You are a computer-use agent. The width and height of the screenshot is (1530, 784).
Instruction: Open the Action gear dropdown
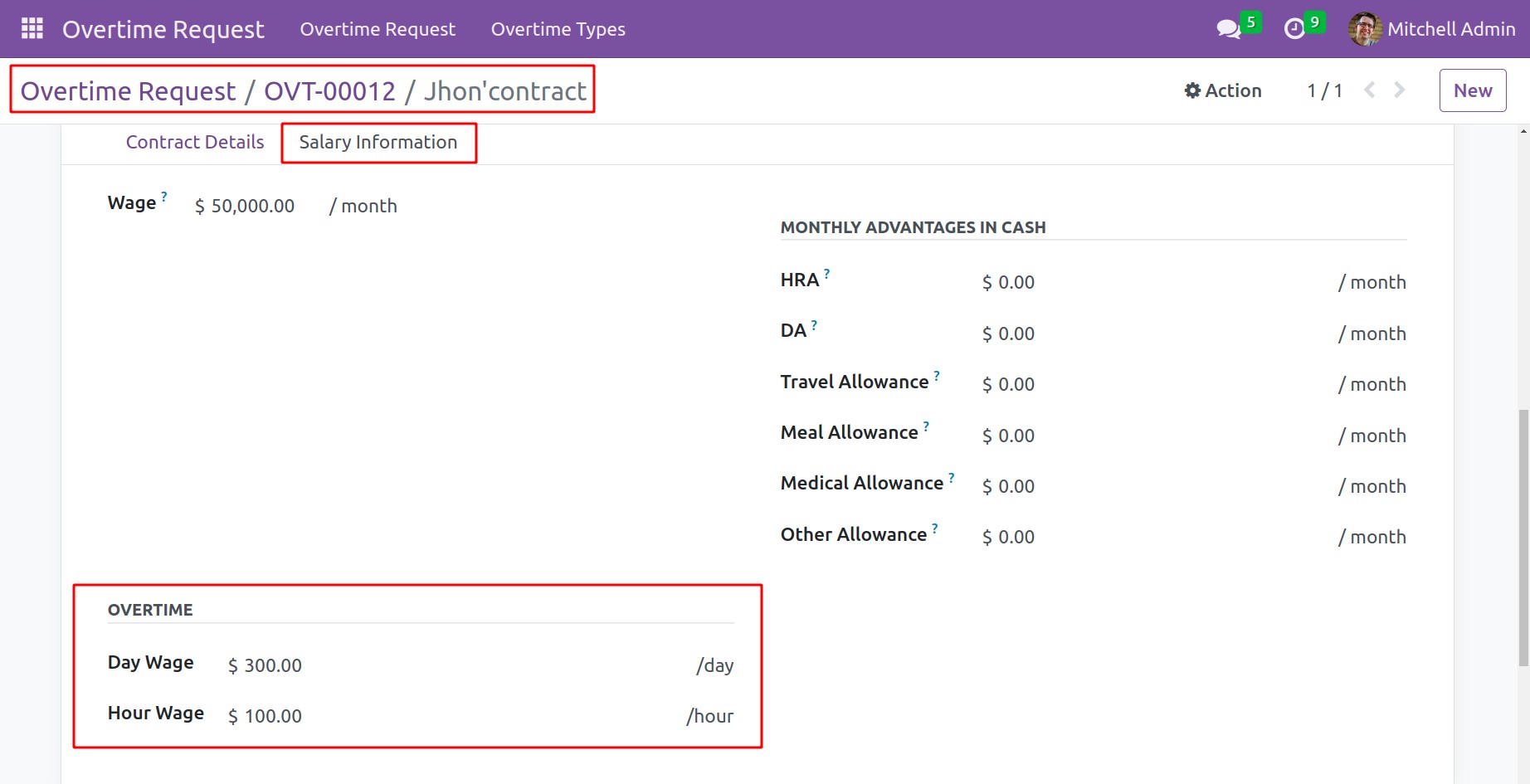pyautogui.click(x=1222, y=90)
